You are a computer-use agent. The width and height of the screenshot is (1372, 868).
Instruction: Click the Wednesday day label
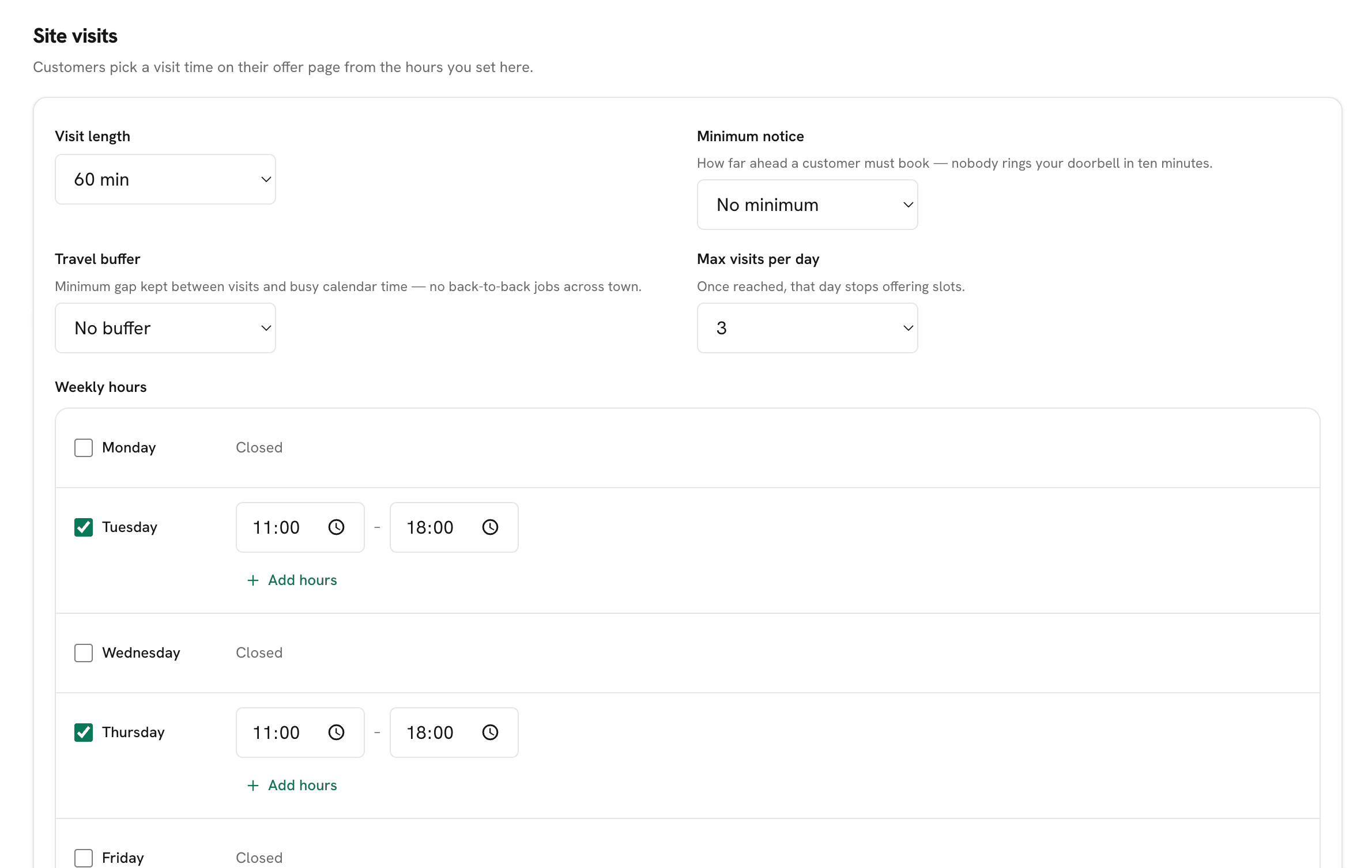[141, 653]
